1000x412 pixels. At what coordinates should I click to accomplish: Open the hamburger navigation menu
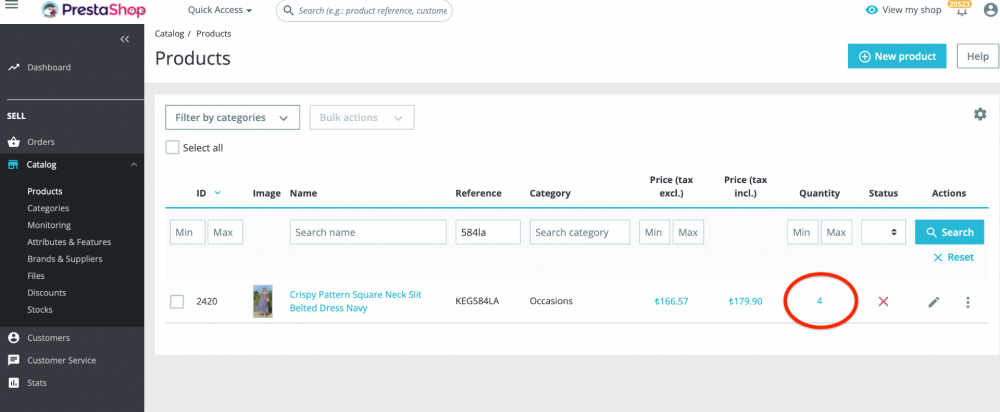coord(11,9)
